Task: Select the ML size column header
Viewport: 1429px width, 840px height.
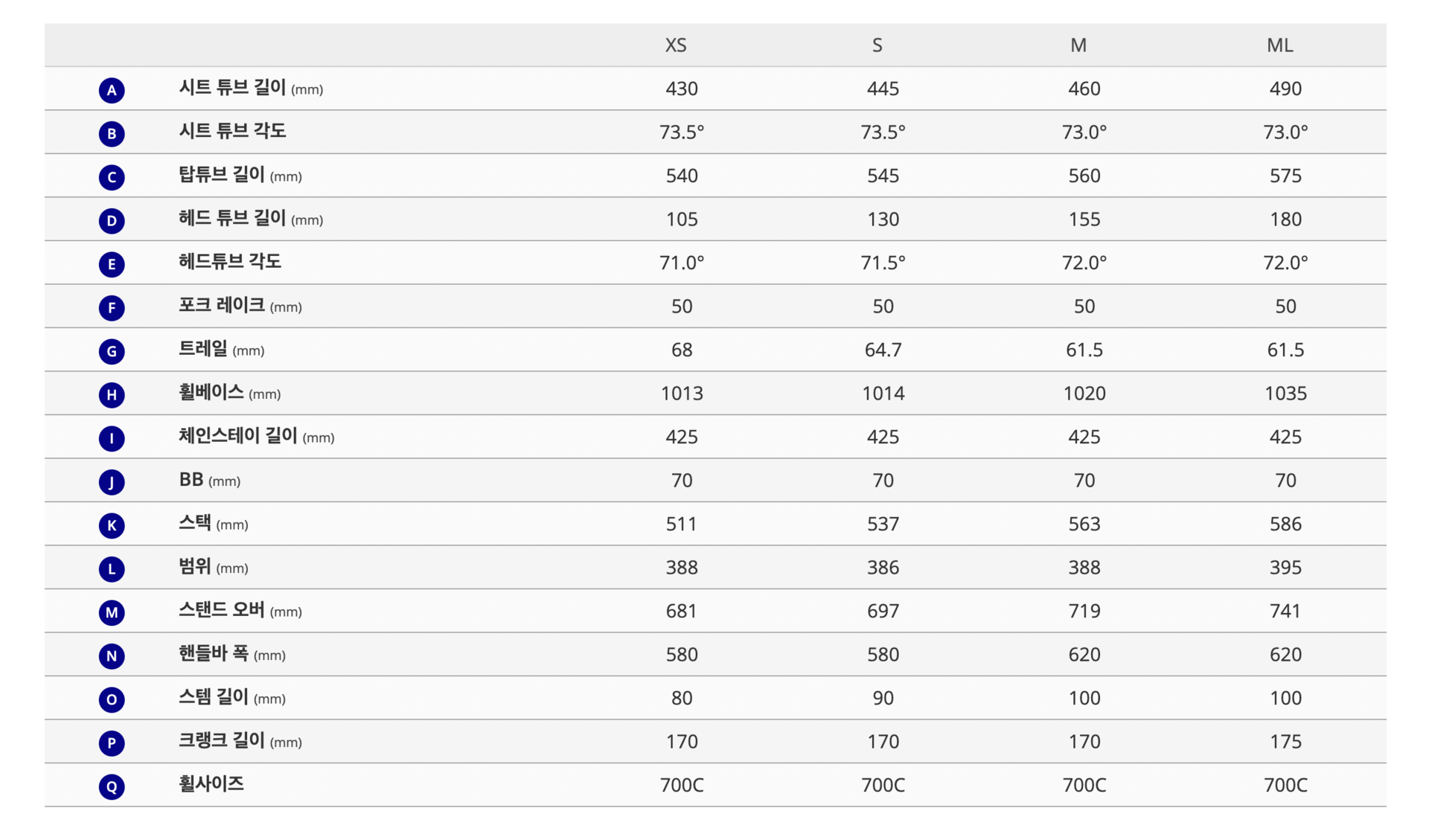Action: coord(1280,45)
